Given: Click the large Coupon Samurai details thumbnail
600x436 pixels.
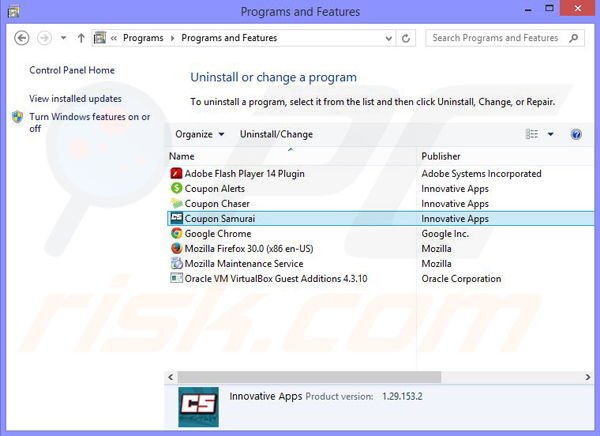Looking at the screenshot, I should [198, 407].
